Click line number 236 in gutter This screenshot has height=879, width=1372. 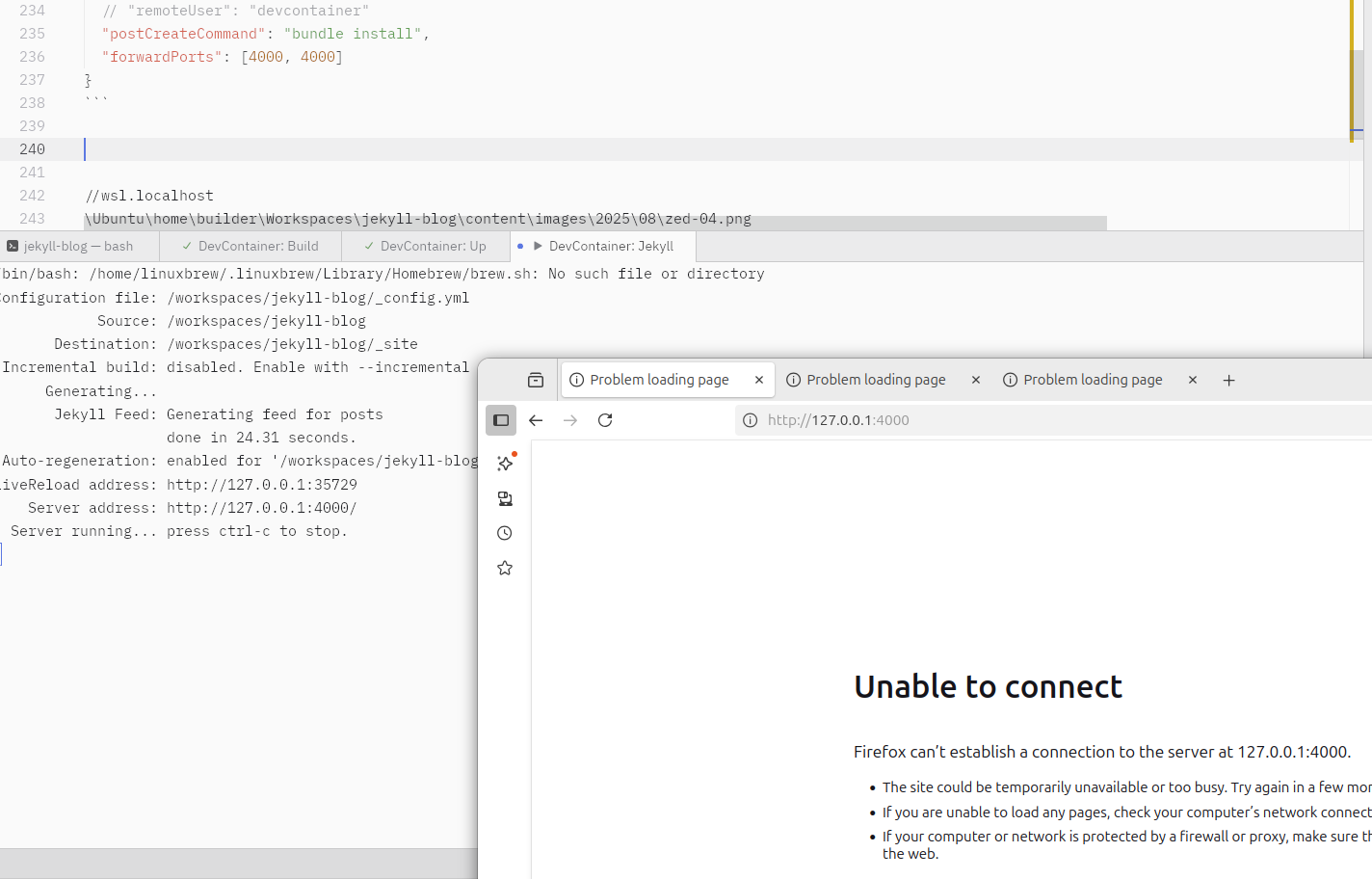[32, 57]
